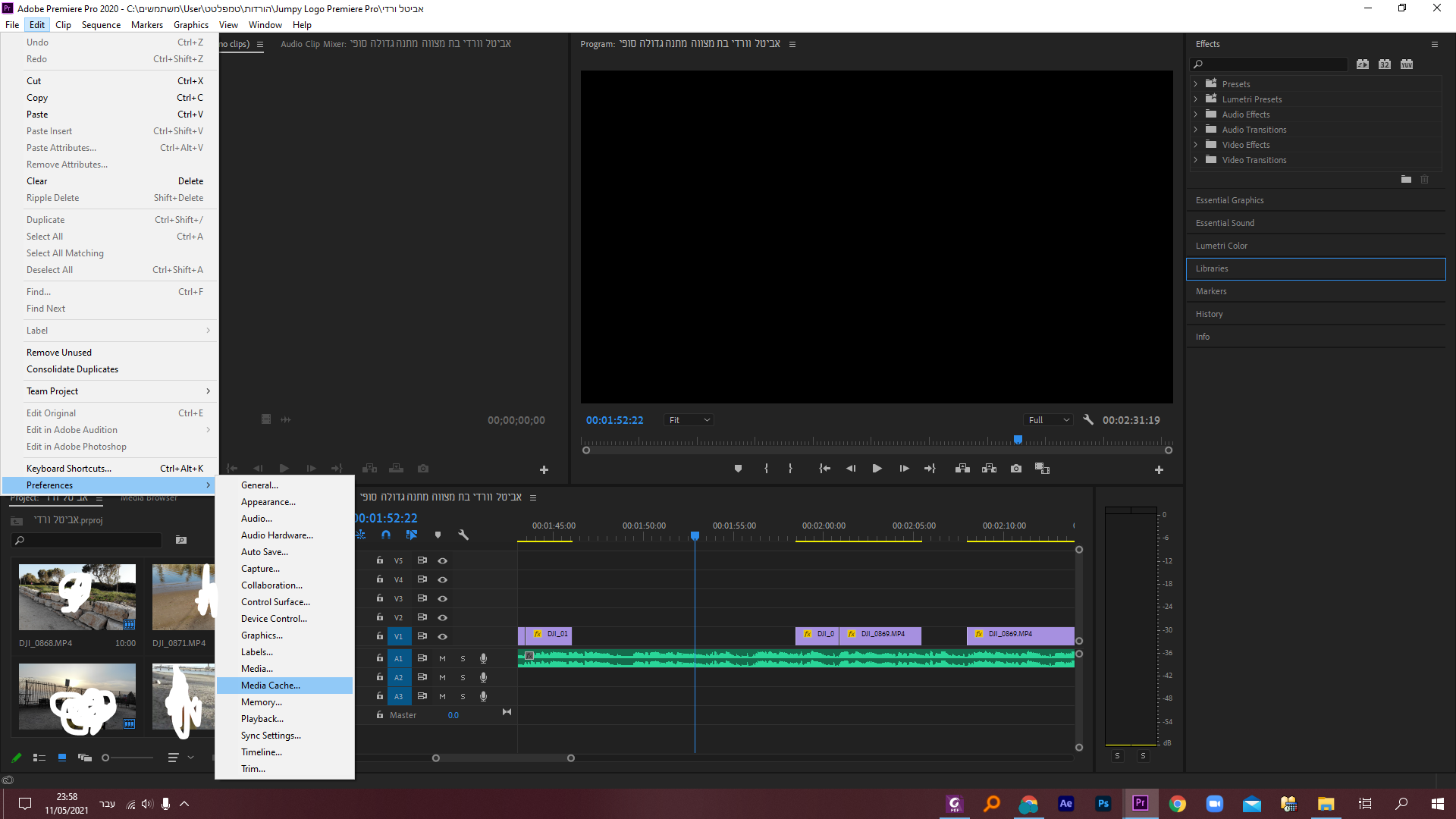
Task: Toggle lock on V3 track
Action: pos(380,598)
